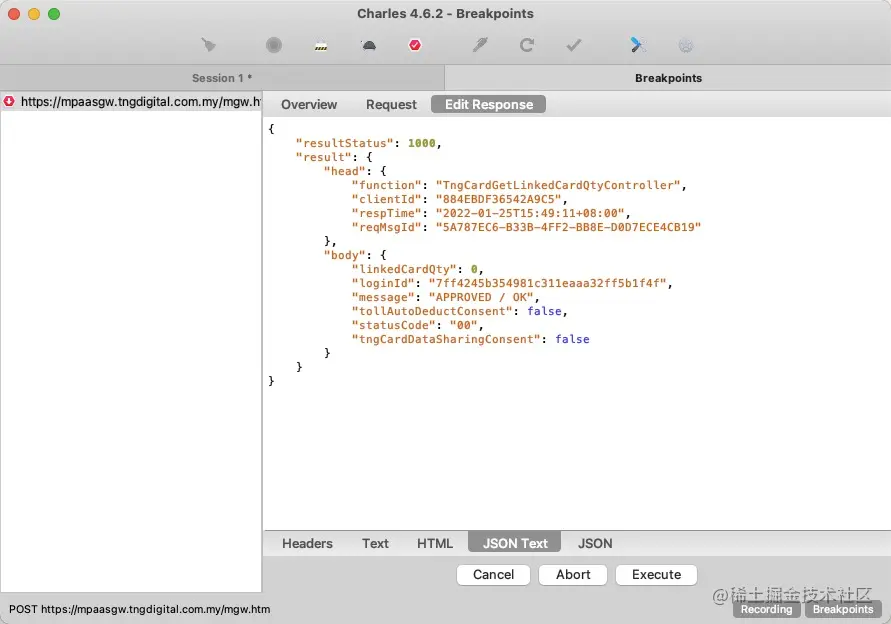Click the green zoom window button
The image size is (891, 624).
tap(54, 14)
